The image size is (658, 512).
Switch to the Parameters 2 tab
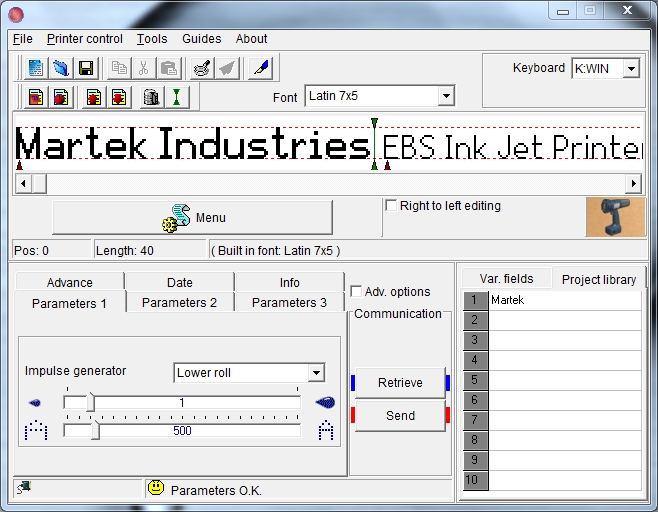pos(179,303)
